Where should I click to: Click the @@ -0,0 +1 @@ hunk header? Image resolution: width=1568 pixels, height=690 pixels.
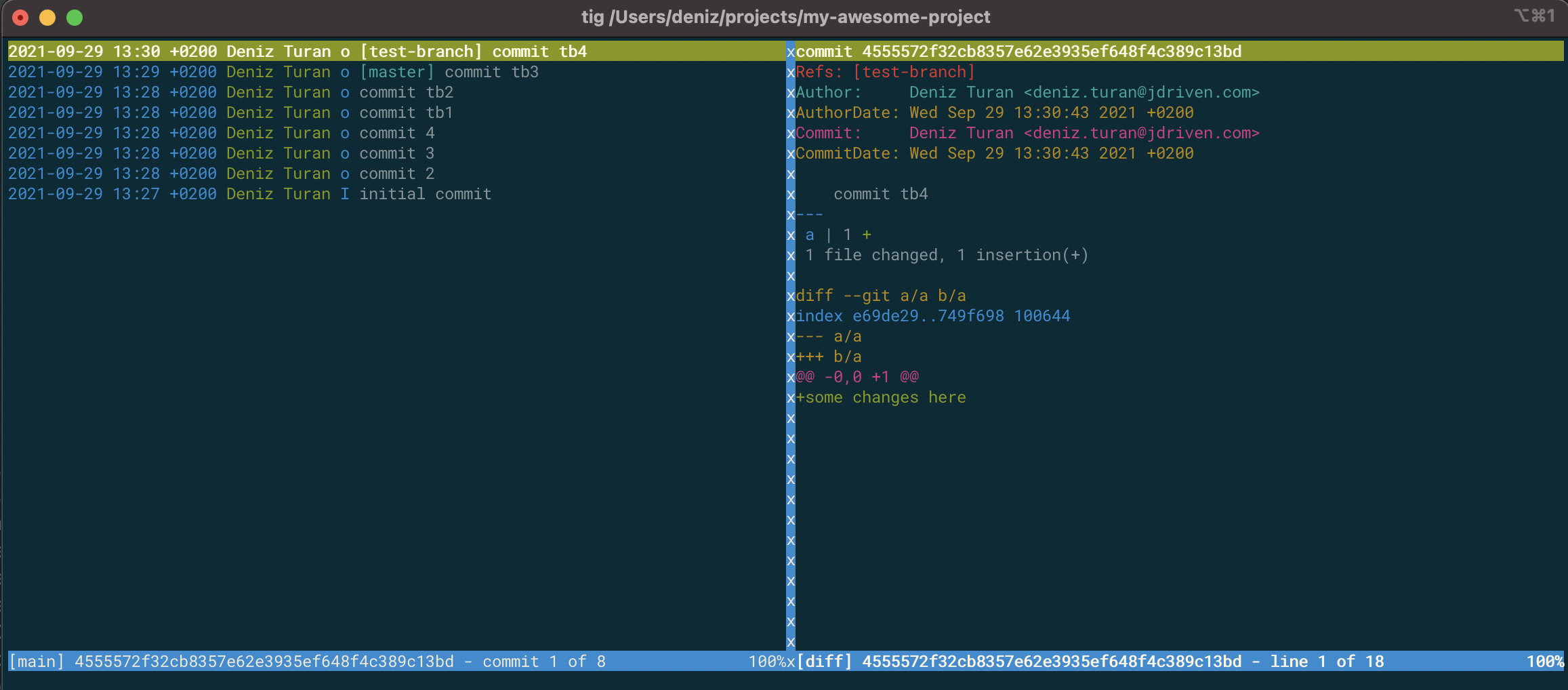coord(857,377)
